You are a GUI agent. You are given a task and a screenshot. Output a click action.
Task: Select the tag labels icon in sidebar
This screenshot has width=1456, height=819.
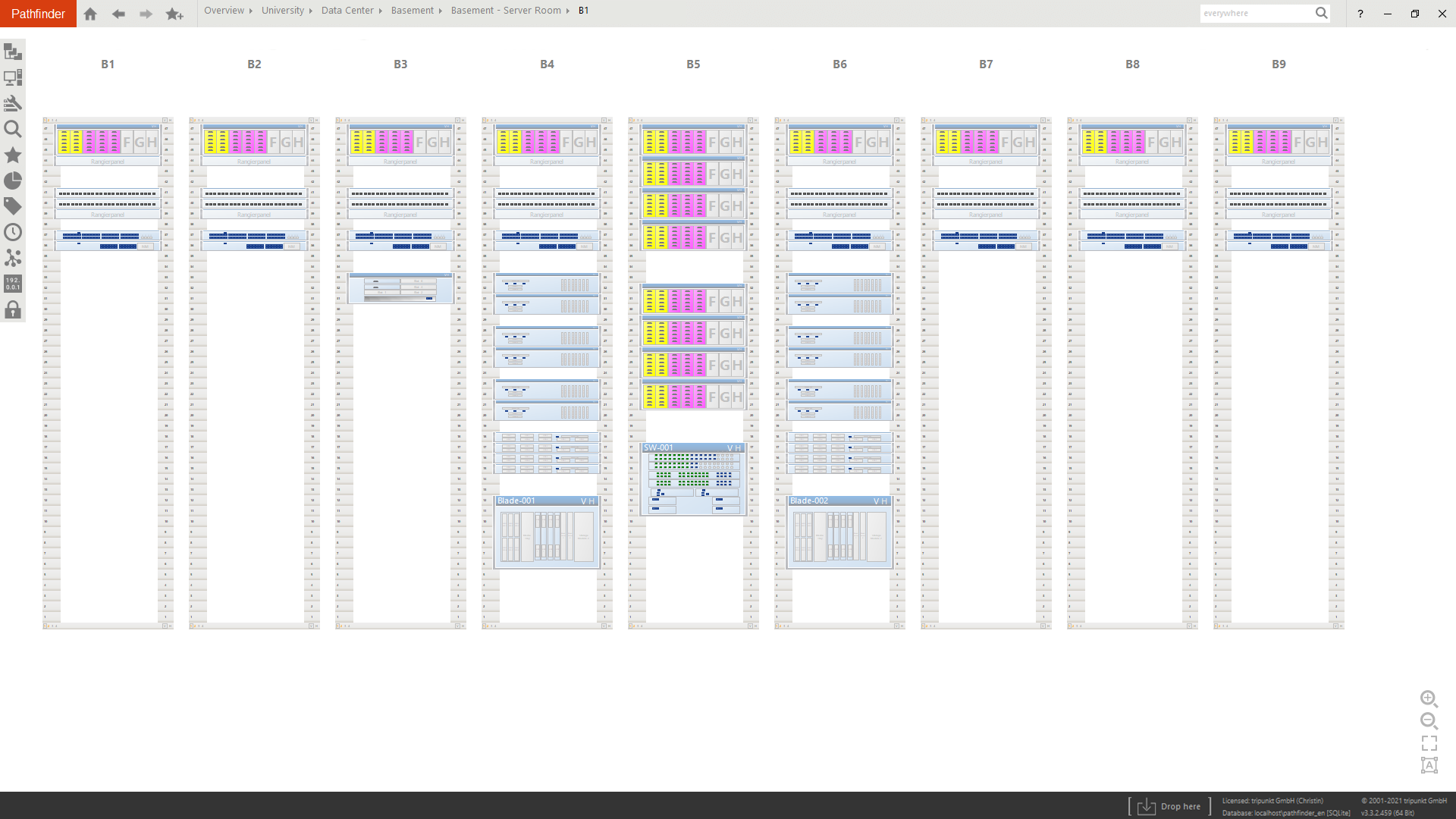[x=12, y=206]
